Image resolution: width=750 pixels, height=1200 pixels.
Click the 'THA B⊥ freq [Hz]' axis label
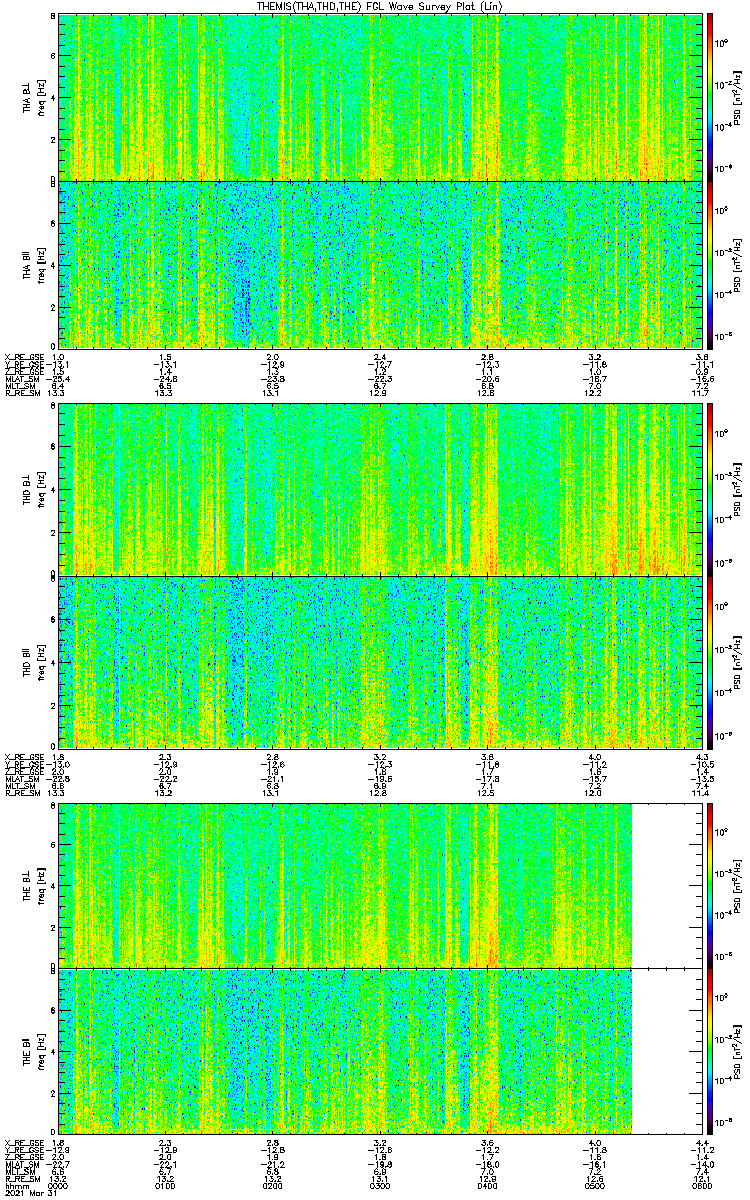33,97
